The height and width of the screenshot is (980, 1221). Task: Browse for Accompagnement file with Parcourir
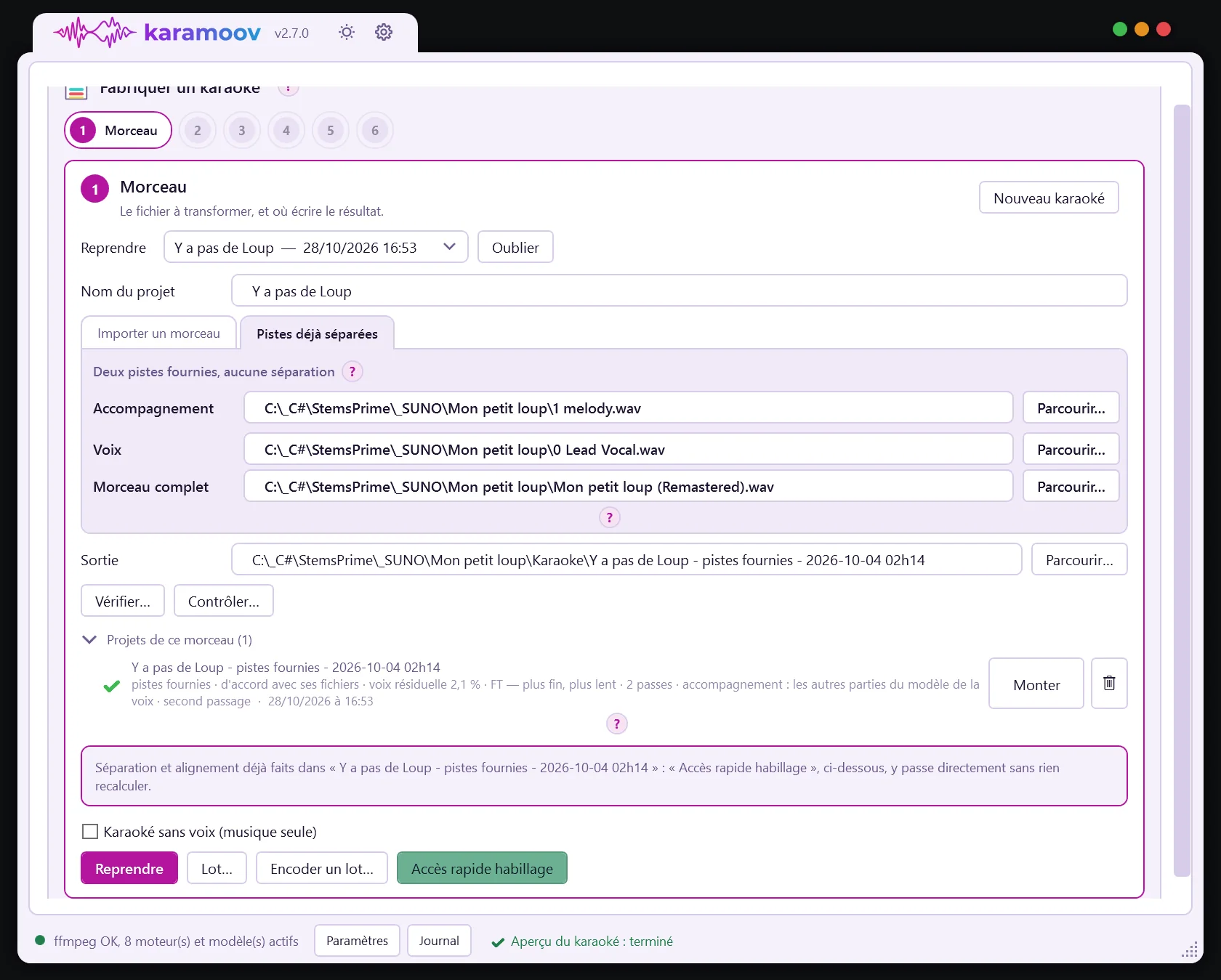(x=1071, y=408)
